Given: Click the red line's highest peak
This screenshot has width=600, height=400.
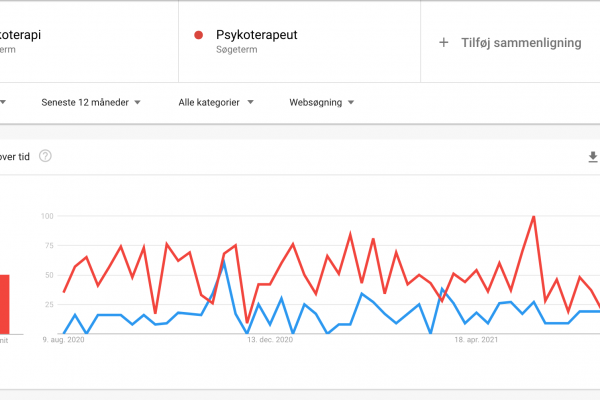Looking at the screenshot, I should 534,216.
